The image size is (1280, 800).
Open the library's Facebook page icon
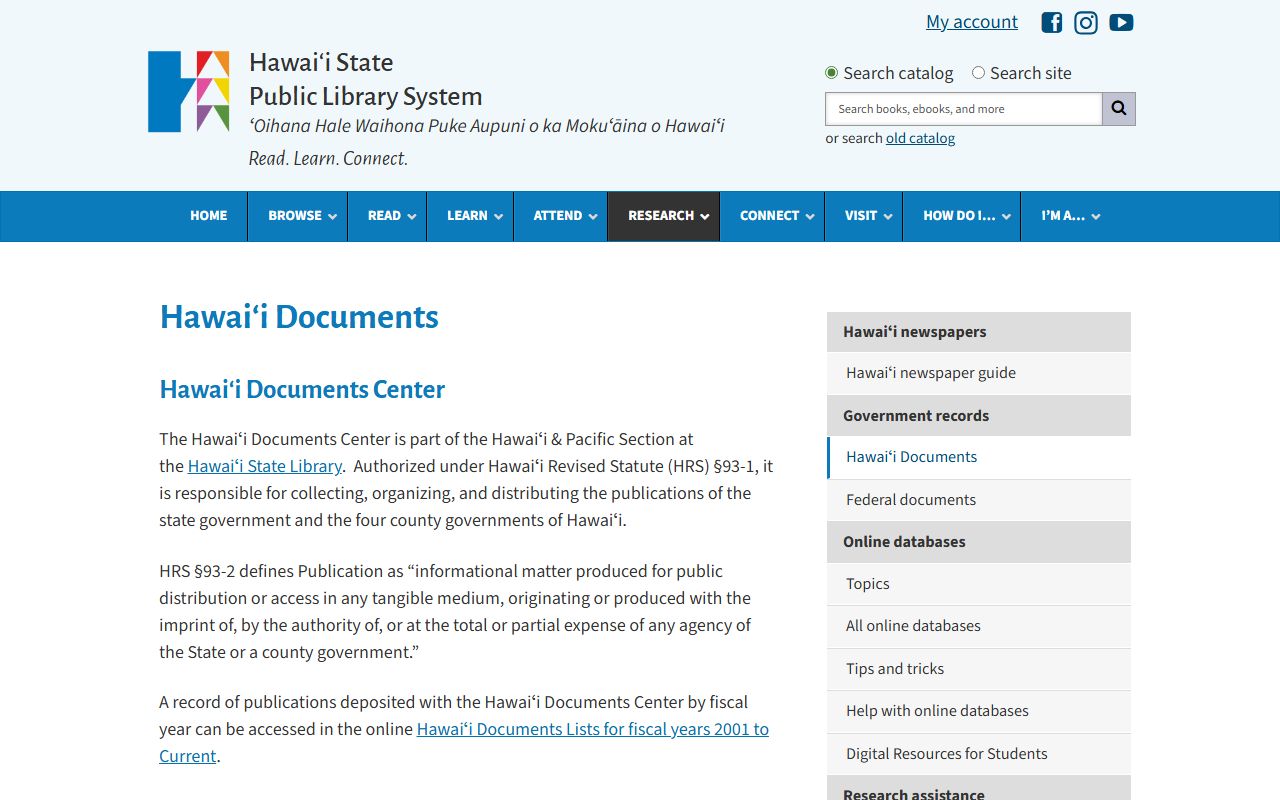click(x=1051, y=22)
